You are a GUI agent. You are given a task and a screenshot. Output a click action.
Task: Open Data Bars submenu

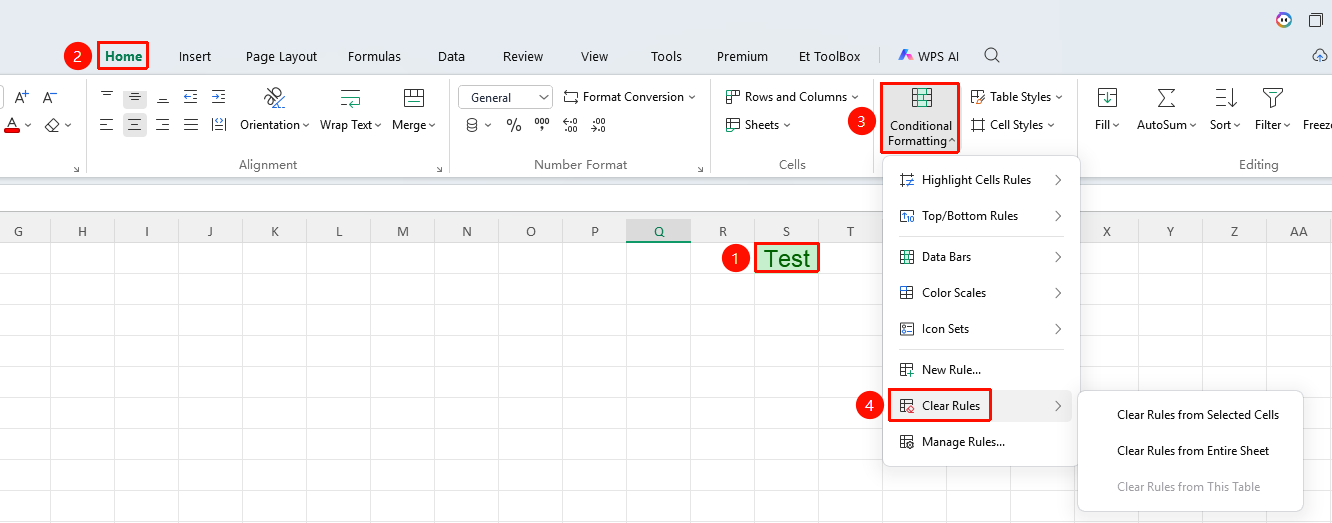coord(981,257)
